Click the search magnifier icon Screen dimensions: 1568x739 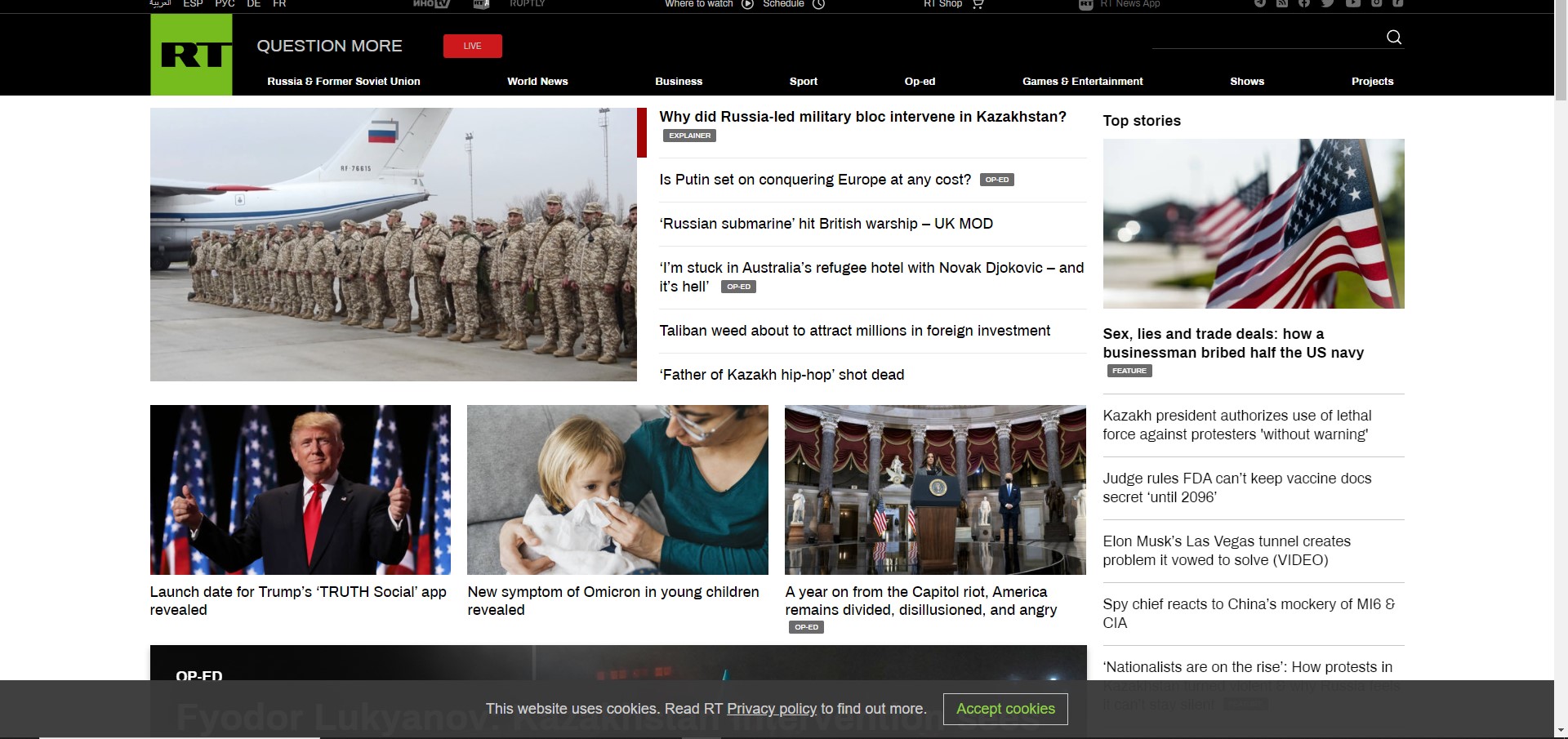(1394, 37)
